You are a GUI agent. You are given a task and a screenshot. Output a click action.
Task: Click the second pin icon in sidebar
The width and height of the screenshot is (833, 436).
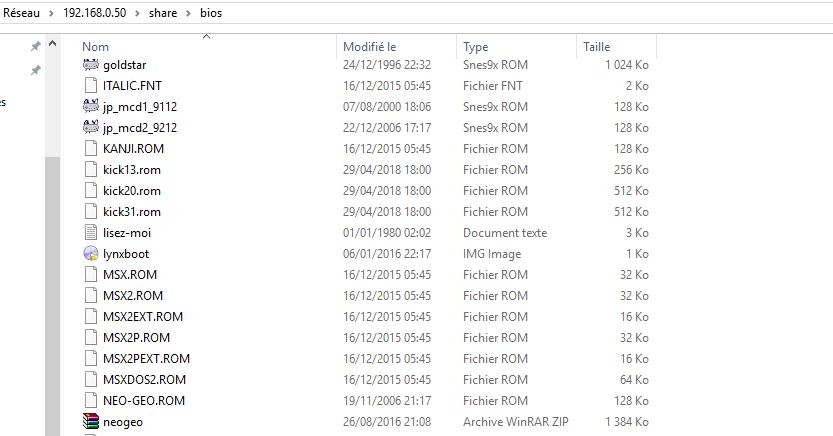[x=35, y=70]
